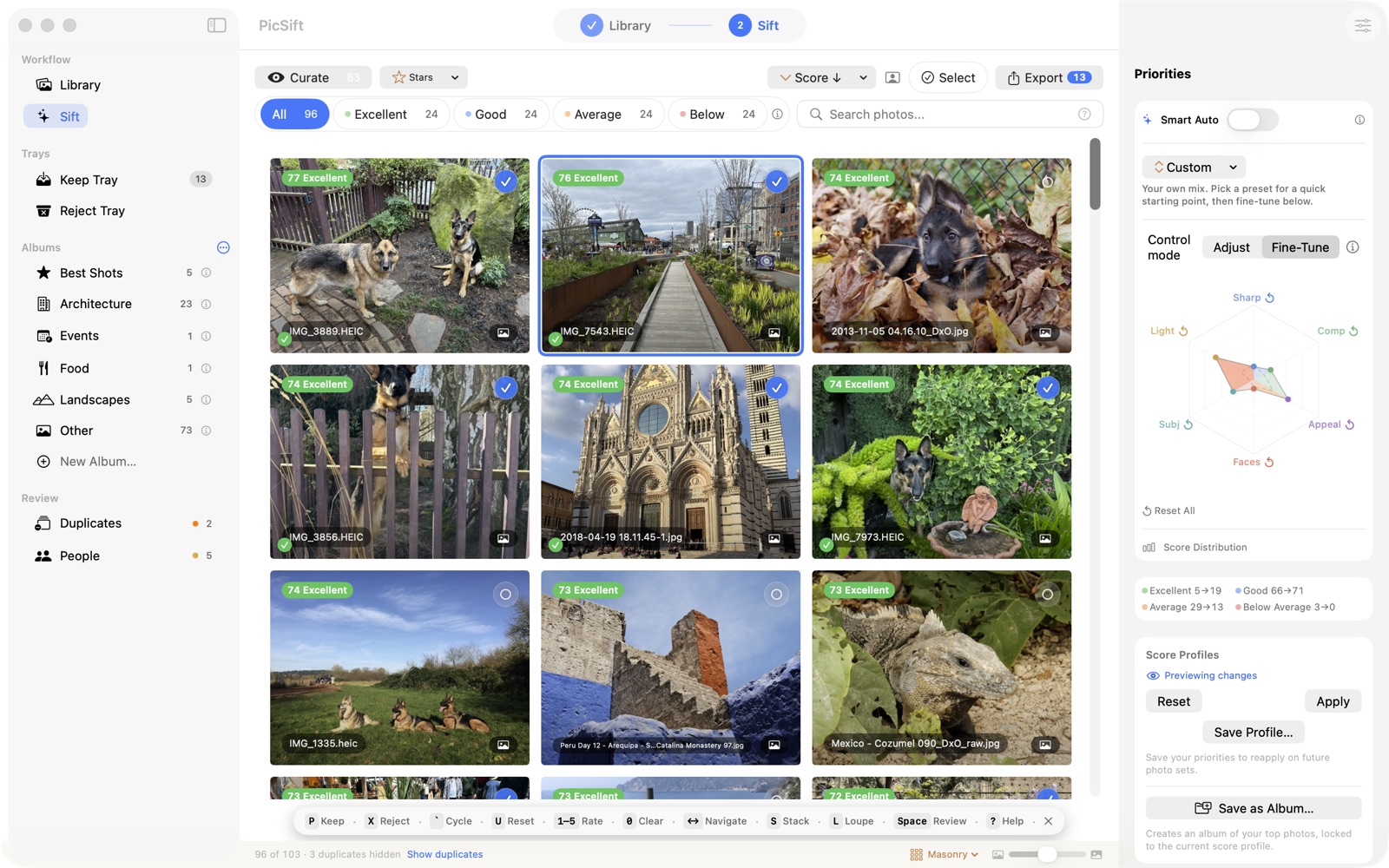Image resolution: width=1389 pixels, height=868 pixels.
Task: Reset the Light priority axis
Action: click(1183, 331)
